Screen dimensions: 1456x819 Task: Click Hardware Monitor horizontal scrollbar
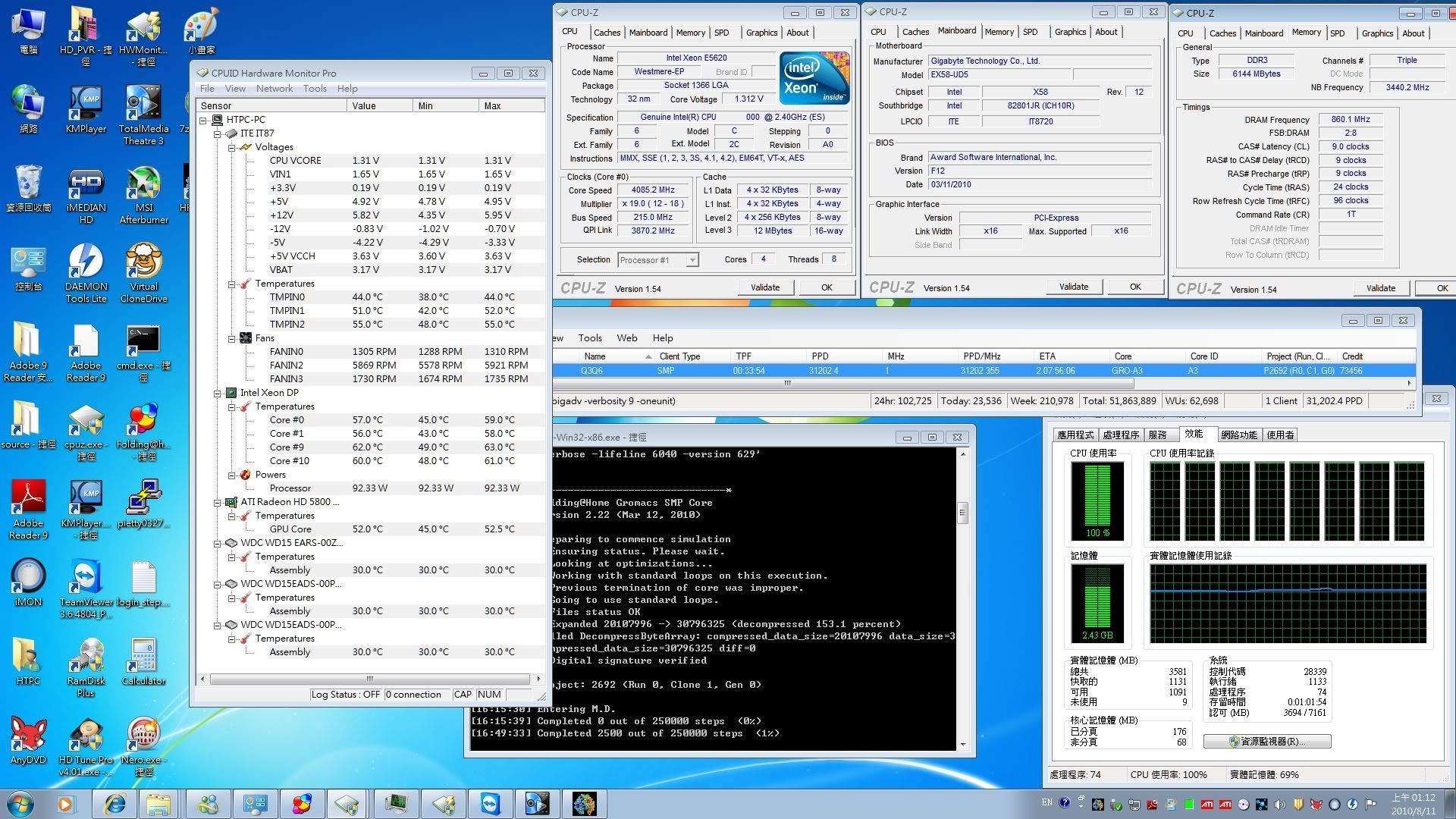369,679
